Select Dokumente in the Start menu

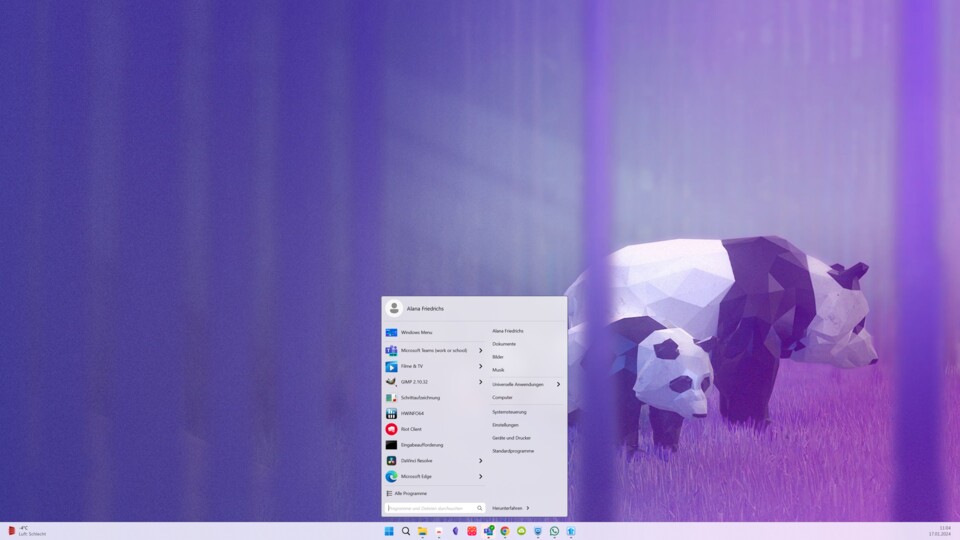pos(504,344)
